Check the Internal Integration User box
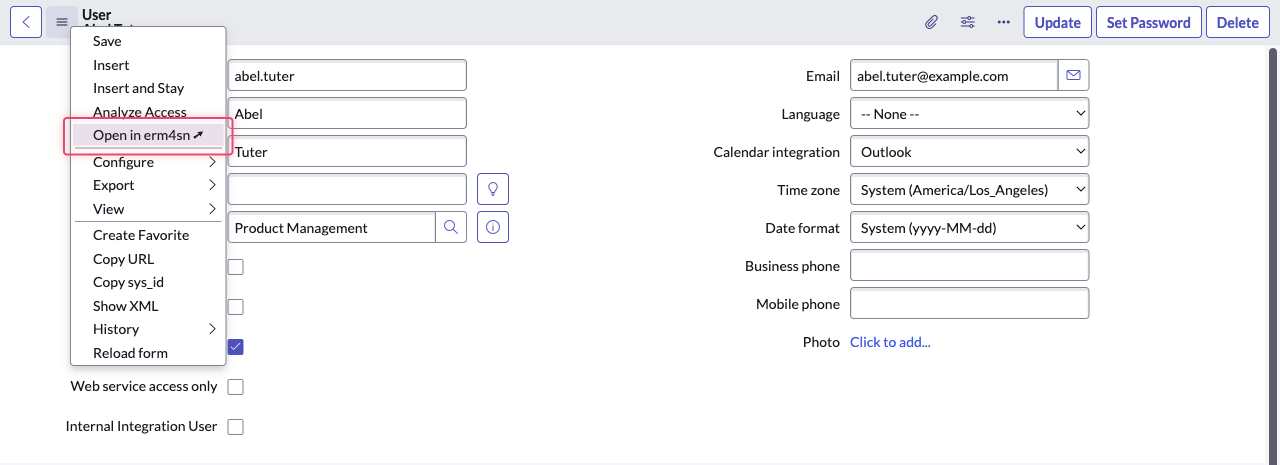Viewport: 1280px width, 465px height. click(236, 427)
